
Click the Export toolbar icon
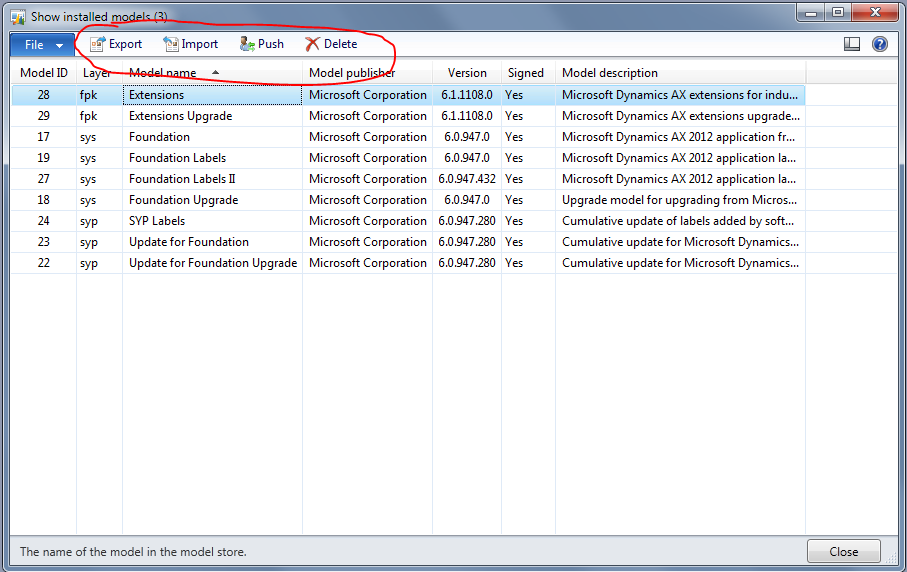(x=97, y=44)
